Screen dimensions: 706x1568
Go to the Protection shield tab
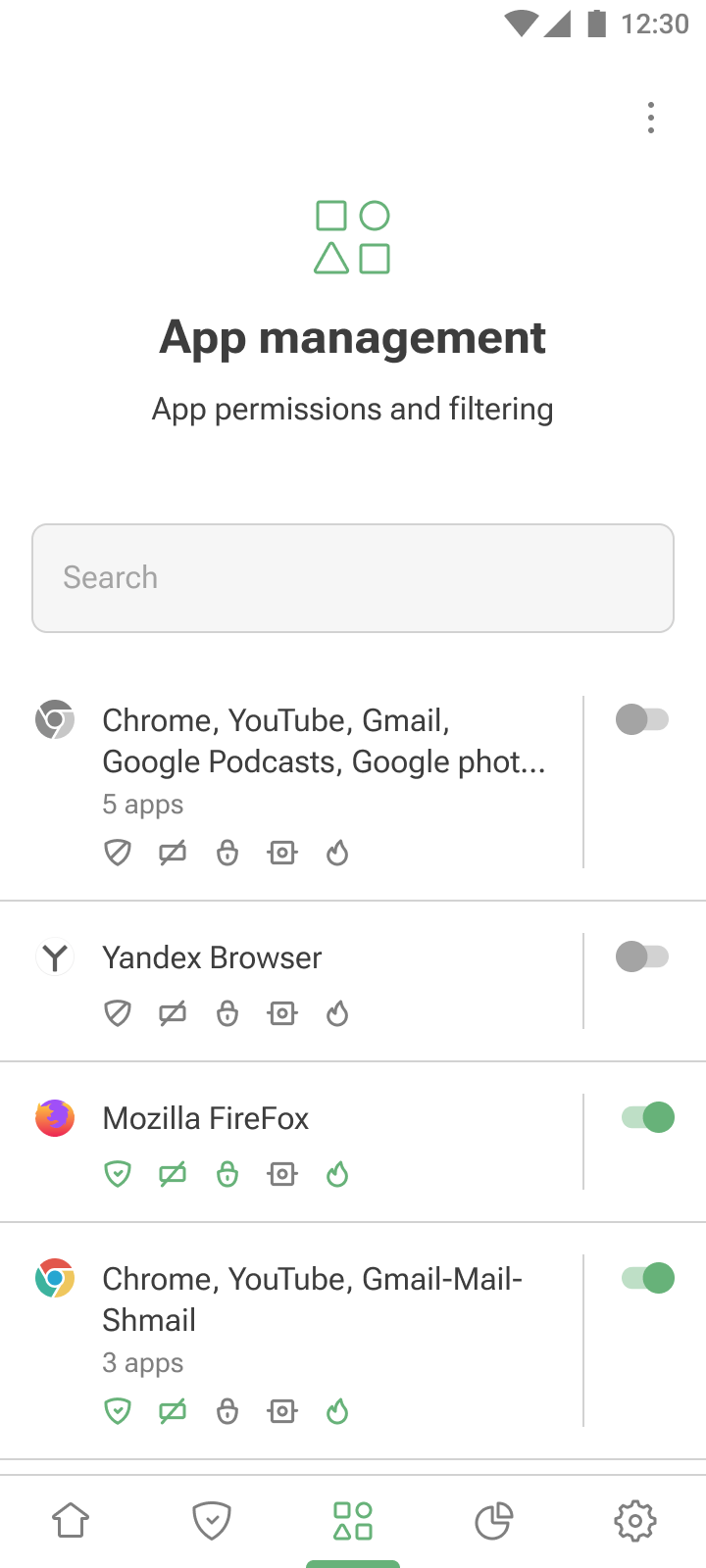(x=212, y=1521)
